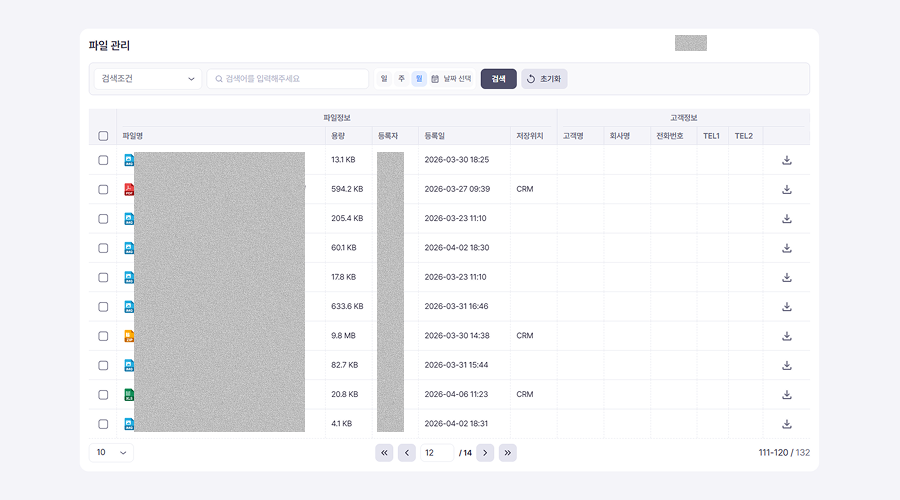The height and width of the screenshot is (500, 900).
Task: Click the page number field showing 12
Action: (x=437, y=453)
